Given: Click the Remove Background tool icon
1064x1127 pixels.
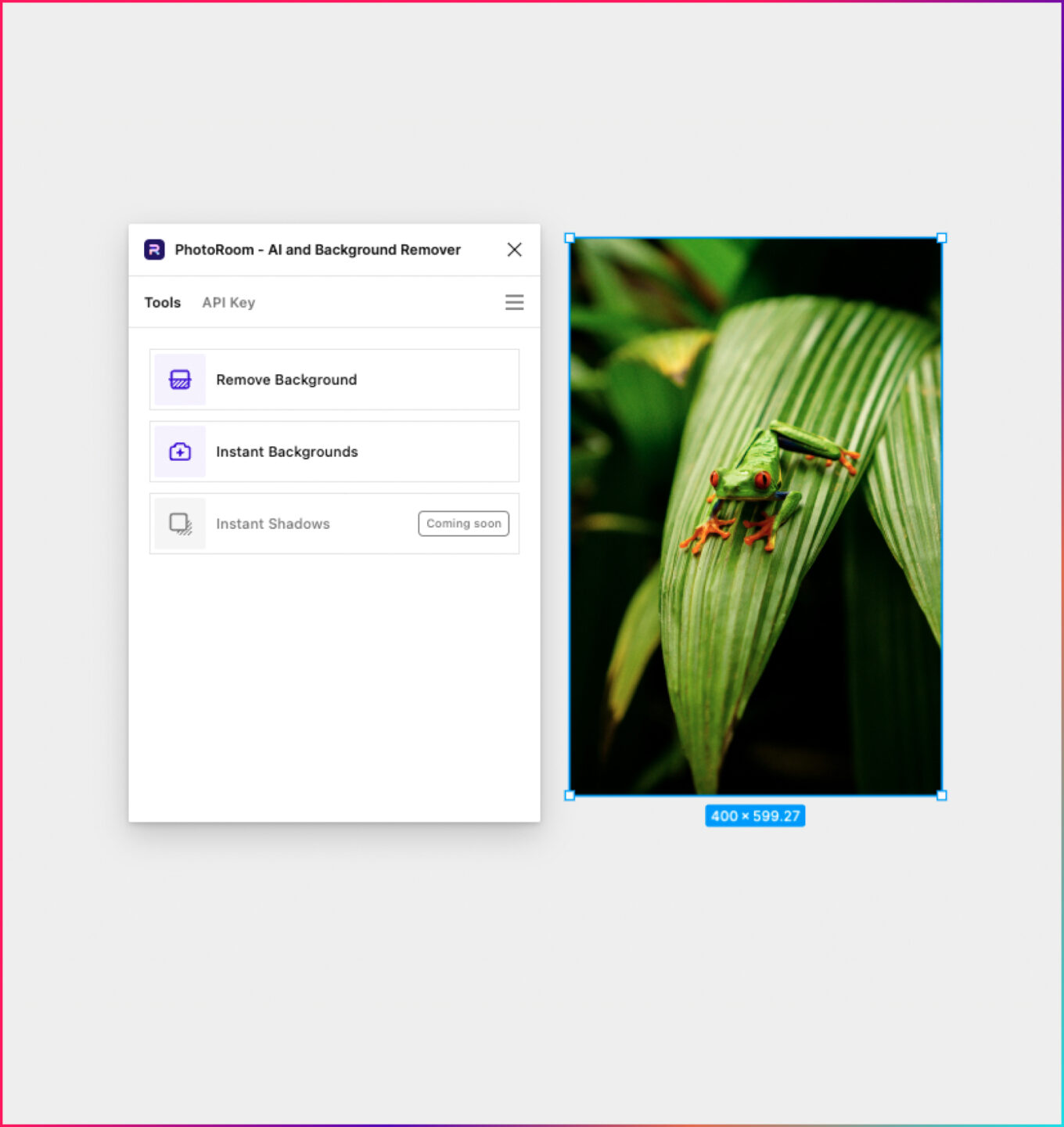Looking at the screenshot, I should (180, 380).
